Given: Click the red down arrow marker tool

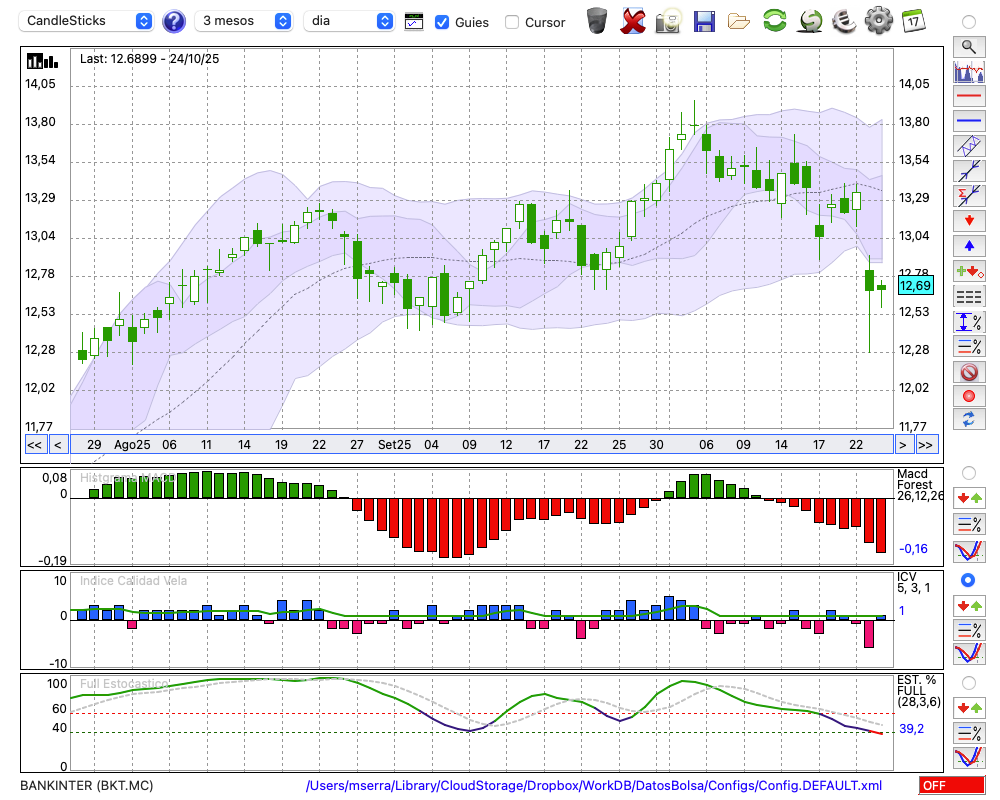Looking at the screenshot, I should click(968, 220).
